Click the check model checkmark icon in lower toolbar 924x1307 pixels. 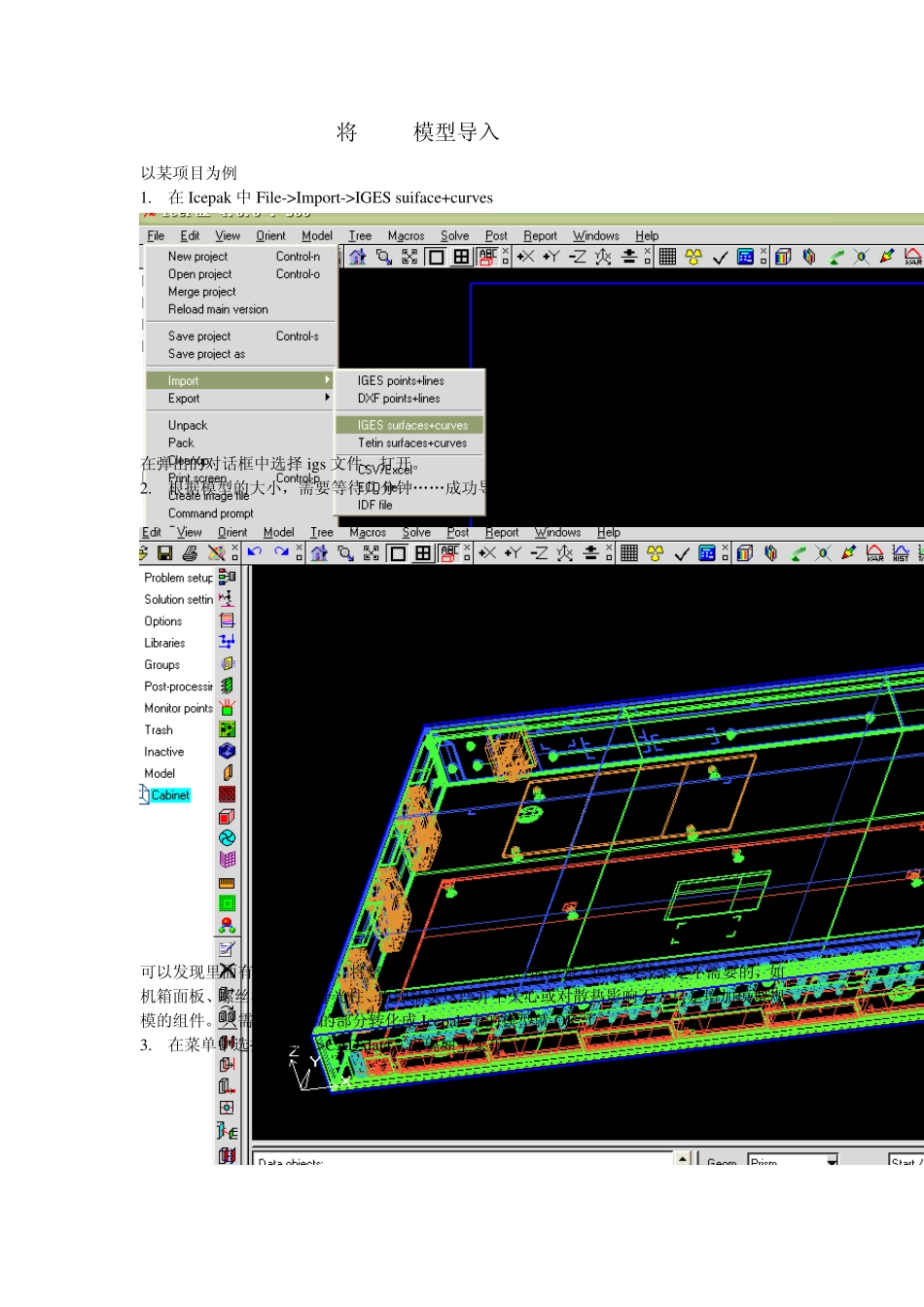tap(682, 553)
